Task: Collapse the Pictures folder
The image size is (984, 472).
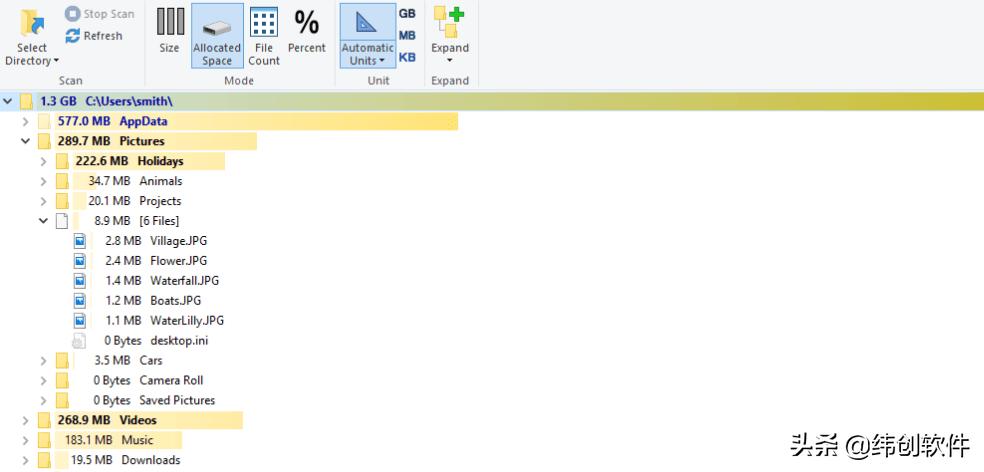Action: 25,141
